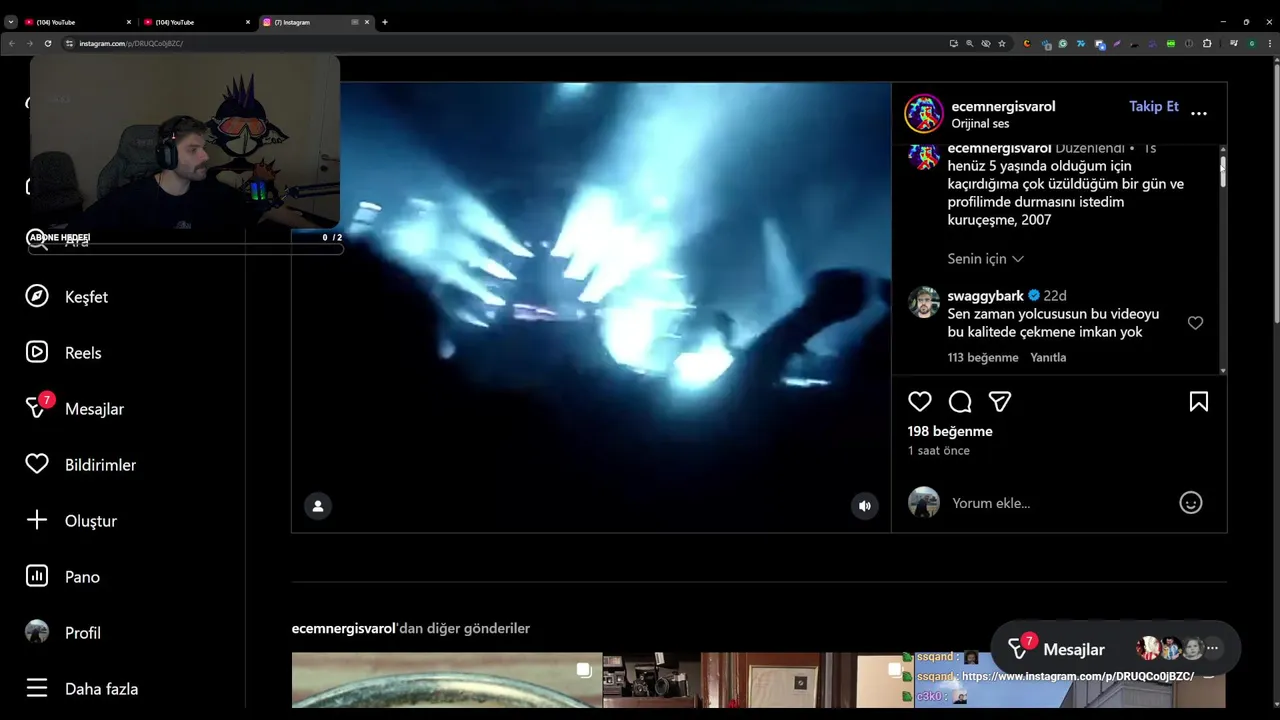Click swaggybark's comment avatar
The height and width of the screenshot is (720, 1280).
(x=923, y=302)
